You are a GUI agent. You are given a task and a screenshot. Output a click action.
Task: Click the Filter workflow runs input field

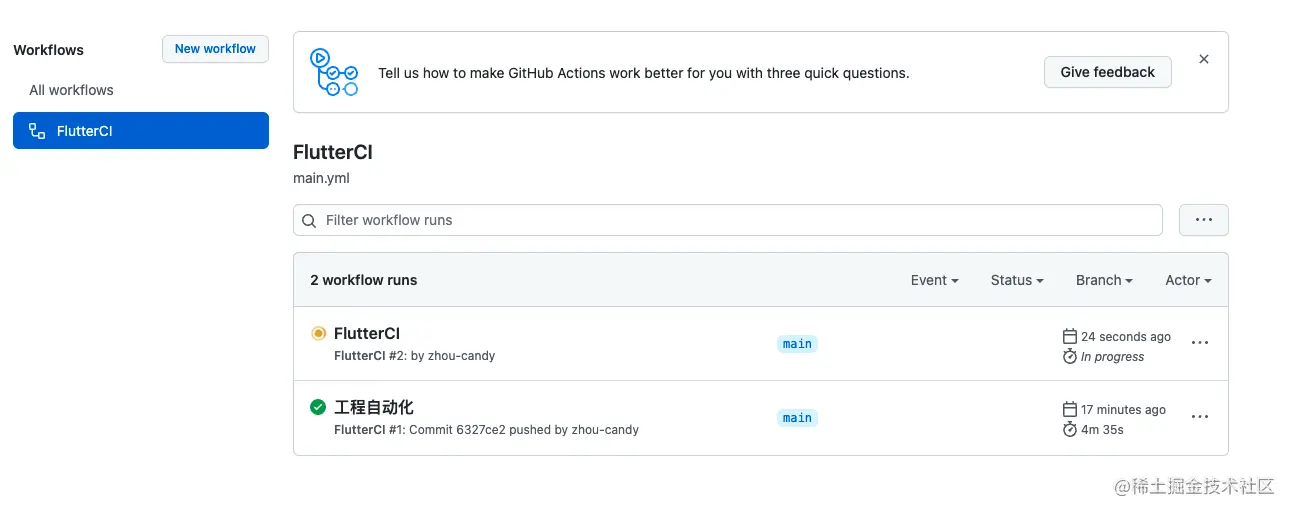[728, 220]
